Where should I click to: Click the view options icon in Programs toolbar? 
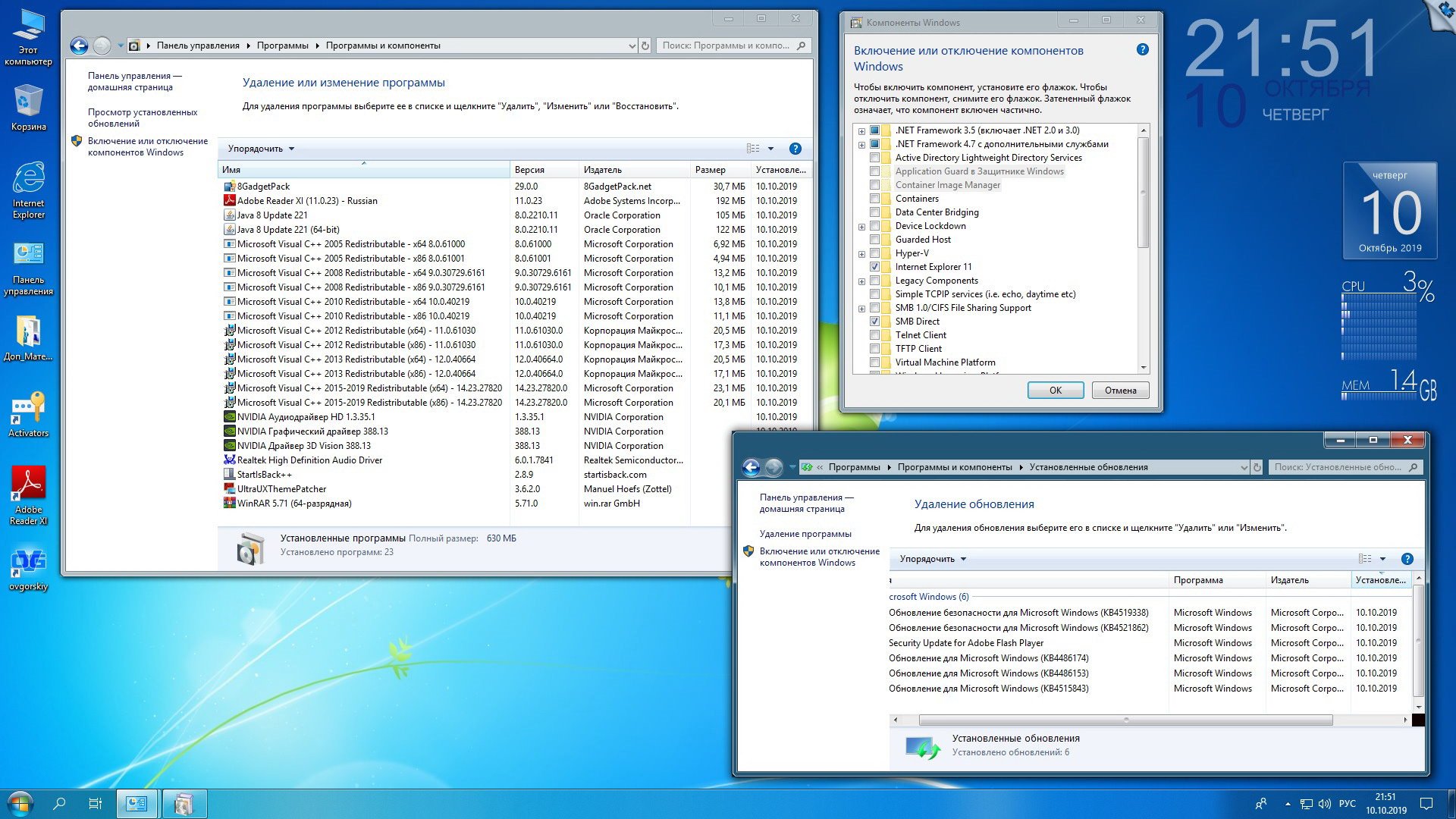click(753, 149)
